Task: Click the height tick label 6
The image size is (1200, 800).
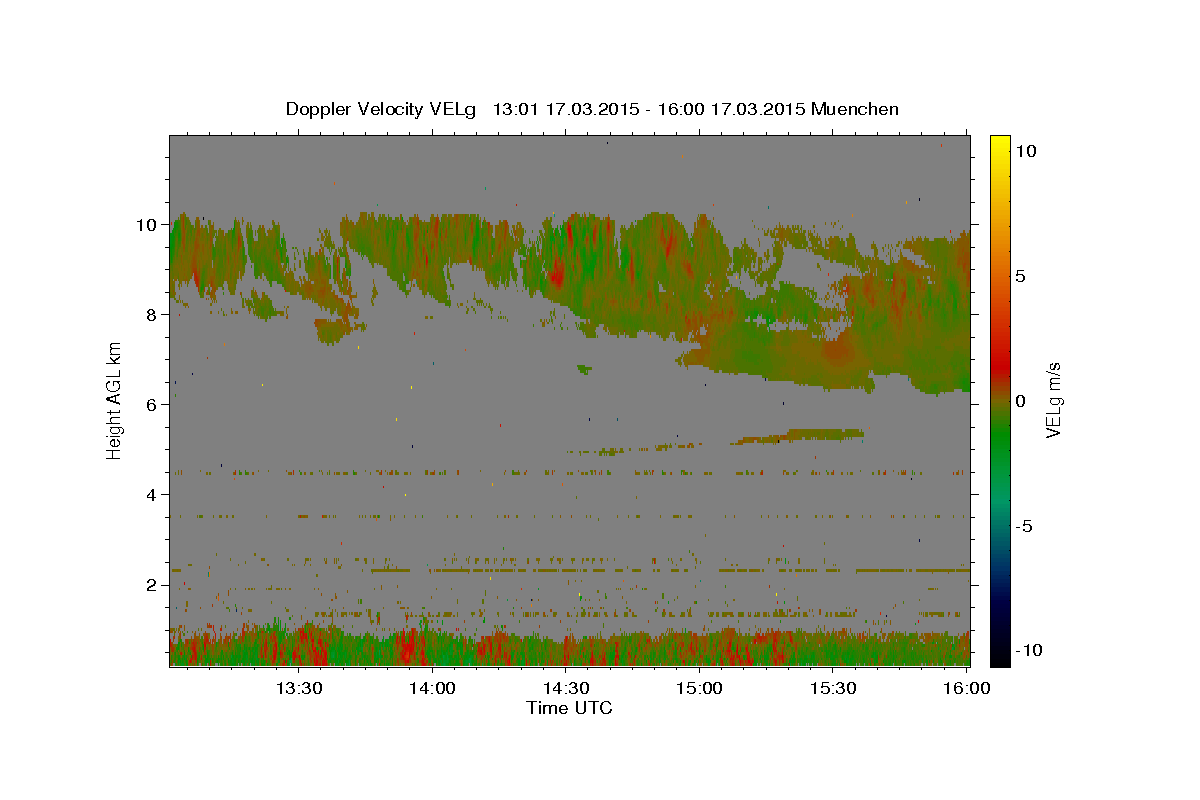Action: point(154,404)
